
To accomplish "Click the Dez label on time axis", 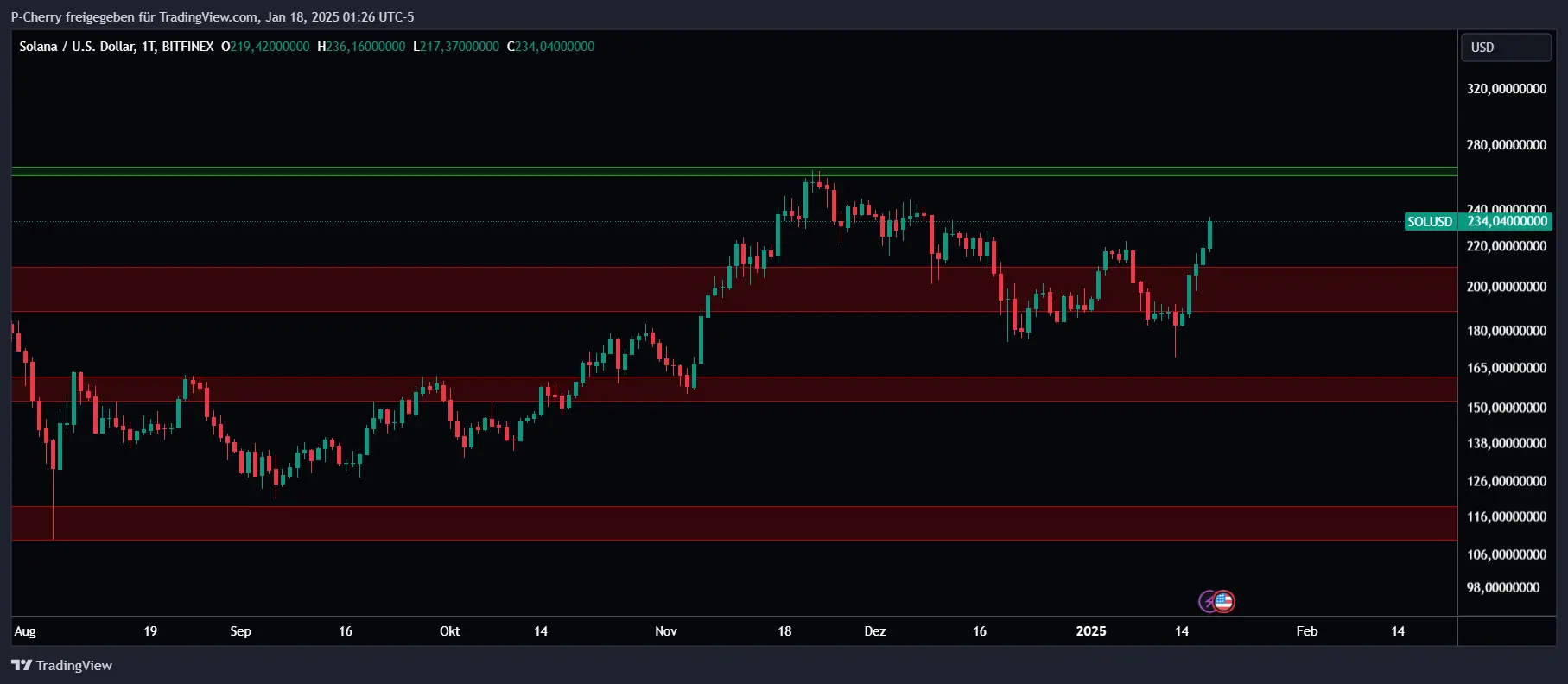I will (x=875, y=631).
